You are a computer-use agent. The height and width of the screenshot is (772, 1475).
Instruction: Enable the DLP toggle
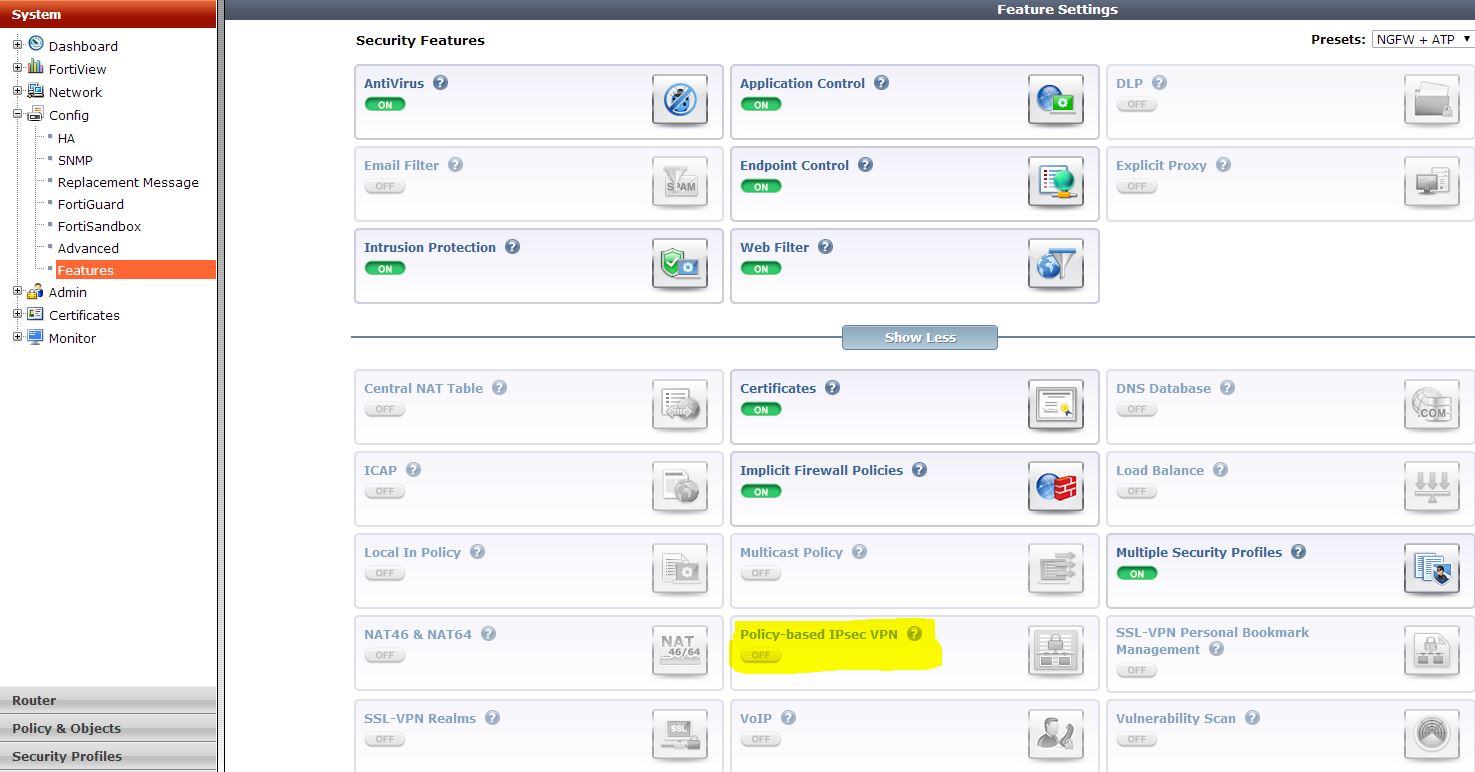click(x=1137, y=105)
